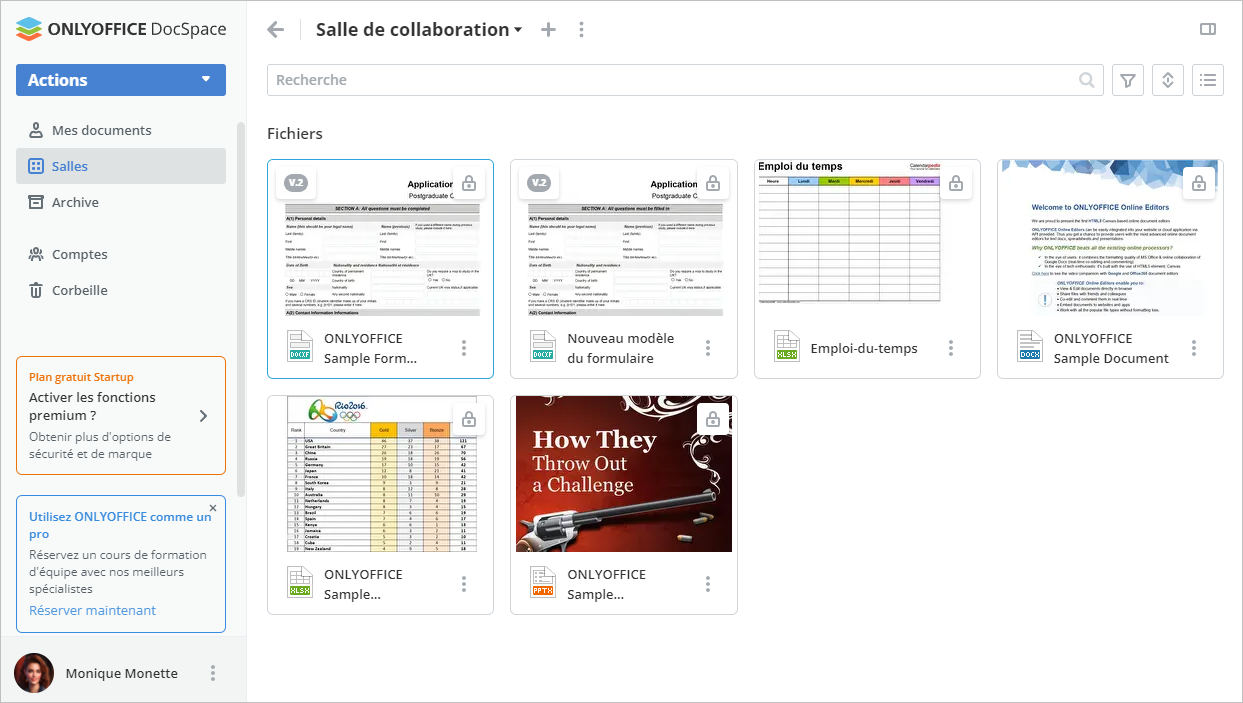Screen dimensions: 1243x703
Task: Click the ONLYOFFICE DocSpace logo
Action: pos(121,29)
